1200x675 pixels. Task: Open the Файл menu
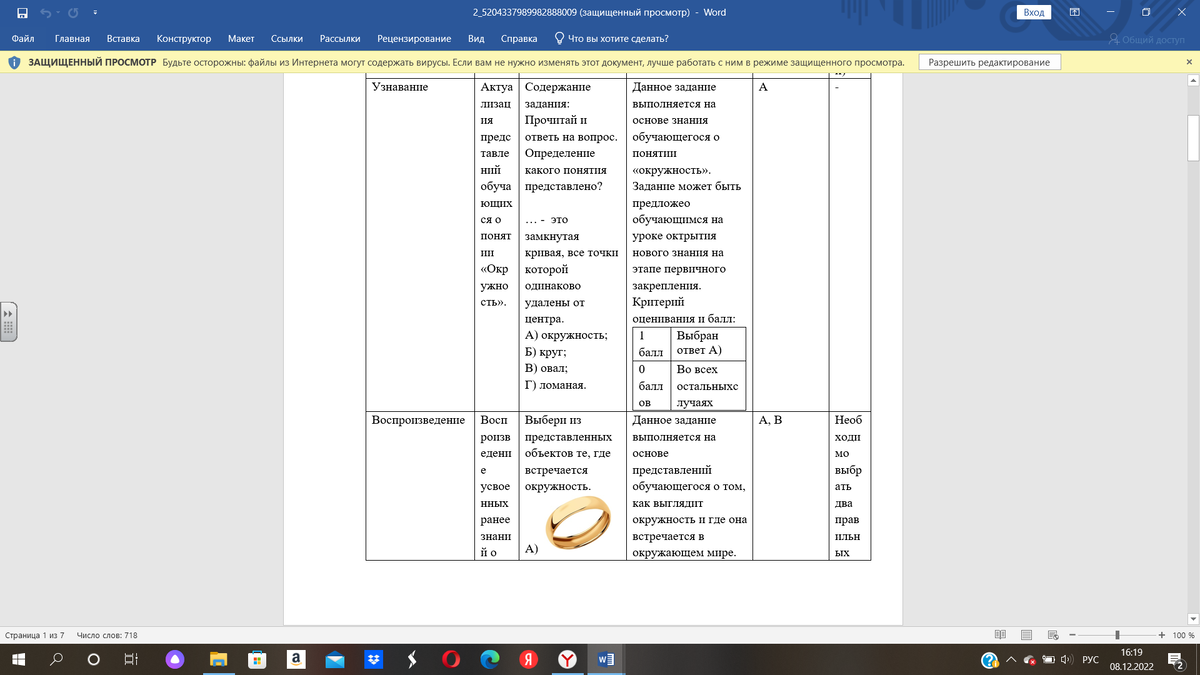click(24, 39)
